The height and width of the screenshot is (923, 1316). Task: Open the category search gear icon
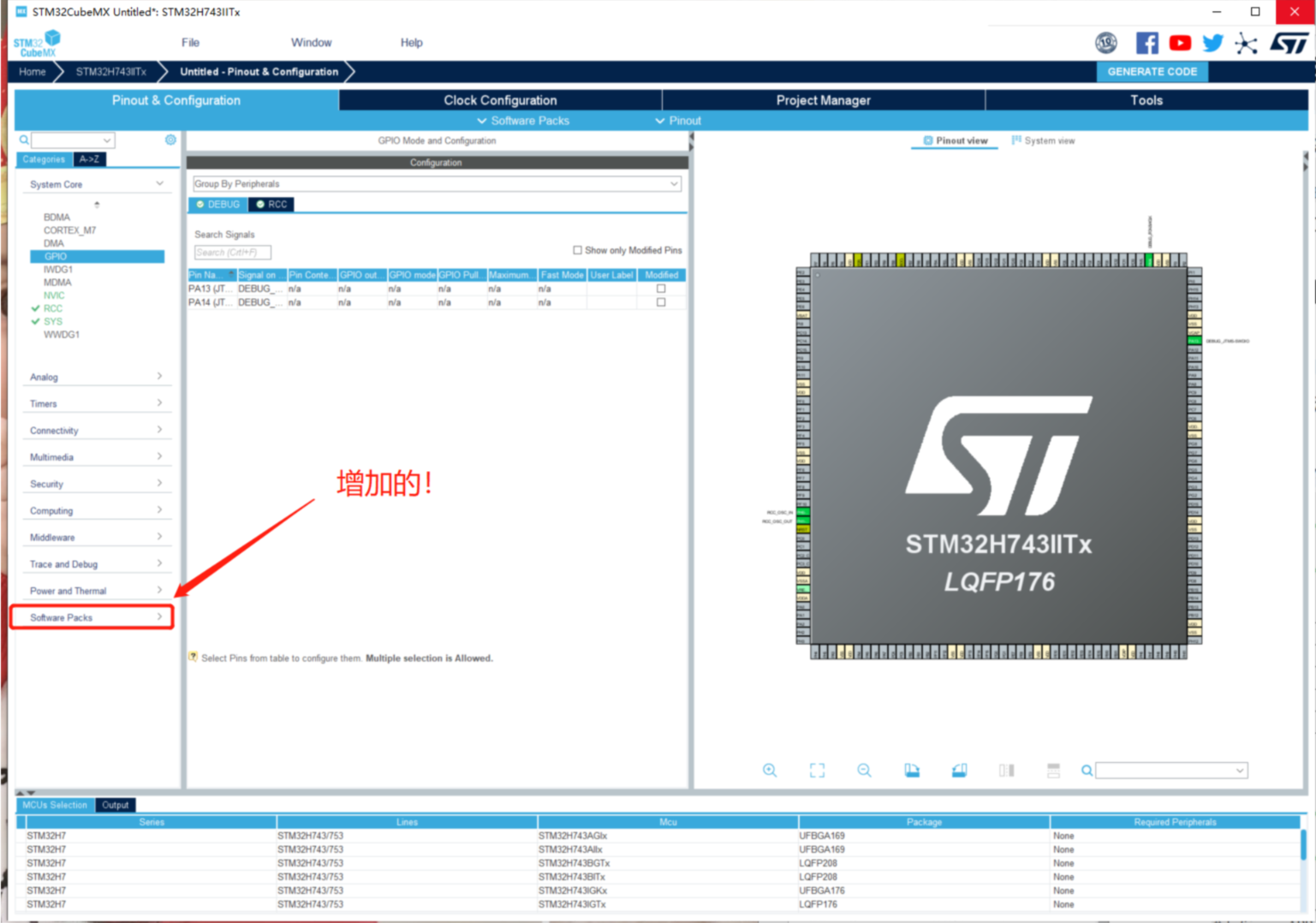pos(170,140)
